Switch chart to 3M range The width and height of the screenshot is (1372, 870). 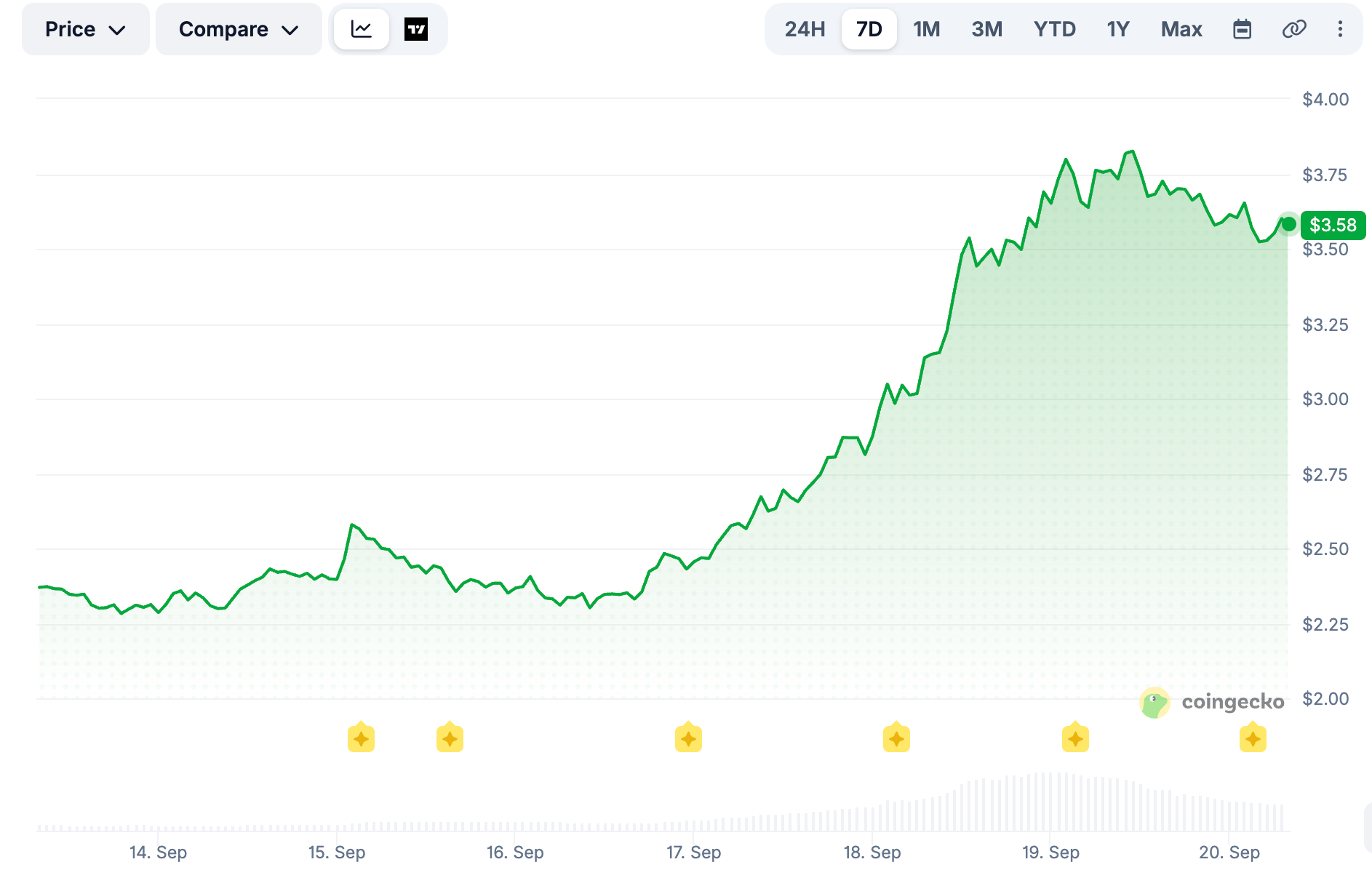[x=986, y=29]
